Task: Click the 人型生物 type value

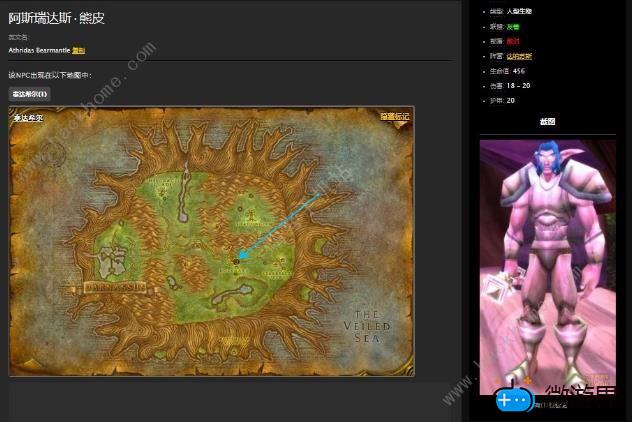Action: point(519,11)
